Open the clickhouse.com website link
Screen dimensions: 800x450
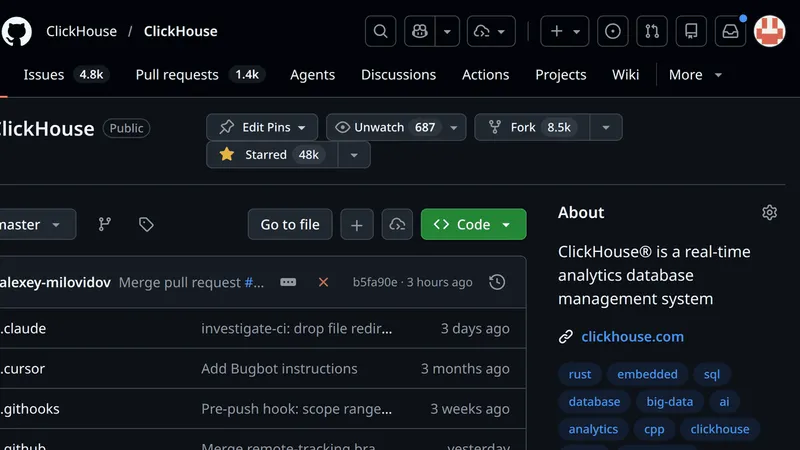[x=632, y=337]
